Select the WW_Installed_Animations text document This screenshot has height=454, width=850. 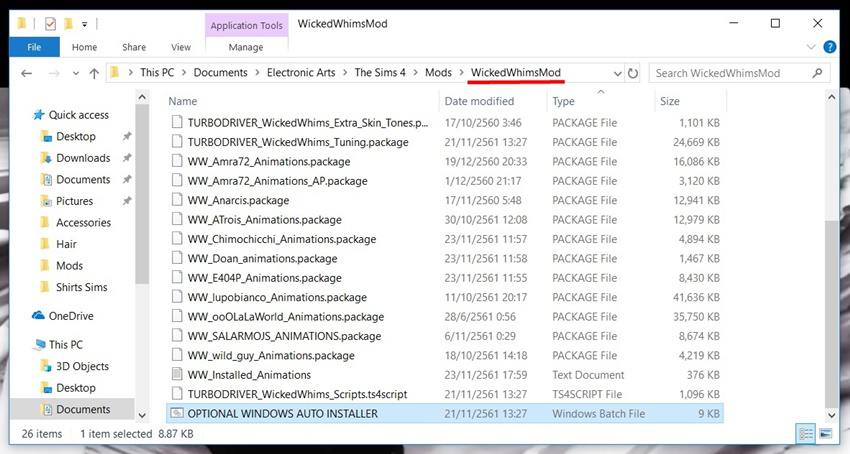coord(249,375)
